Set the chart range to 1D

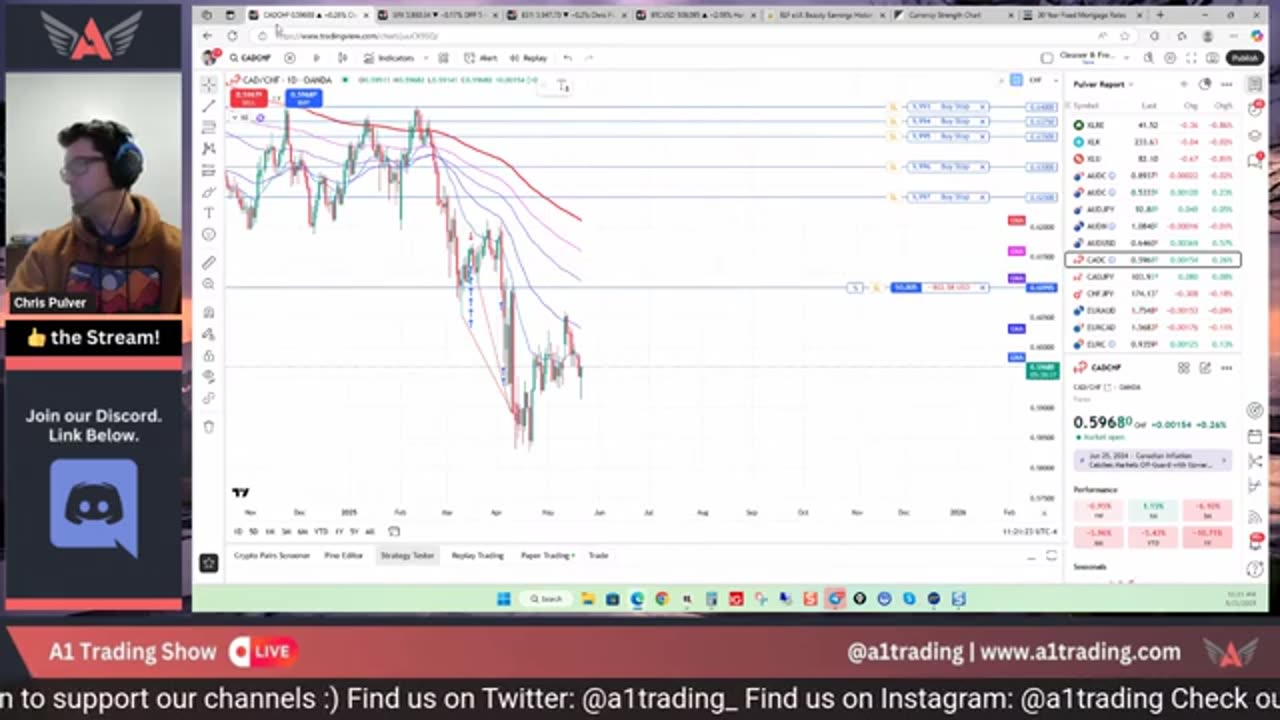[x=238, y=531]
